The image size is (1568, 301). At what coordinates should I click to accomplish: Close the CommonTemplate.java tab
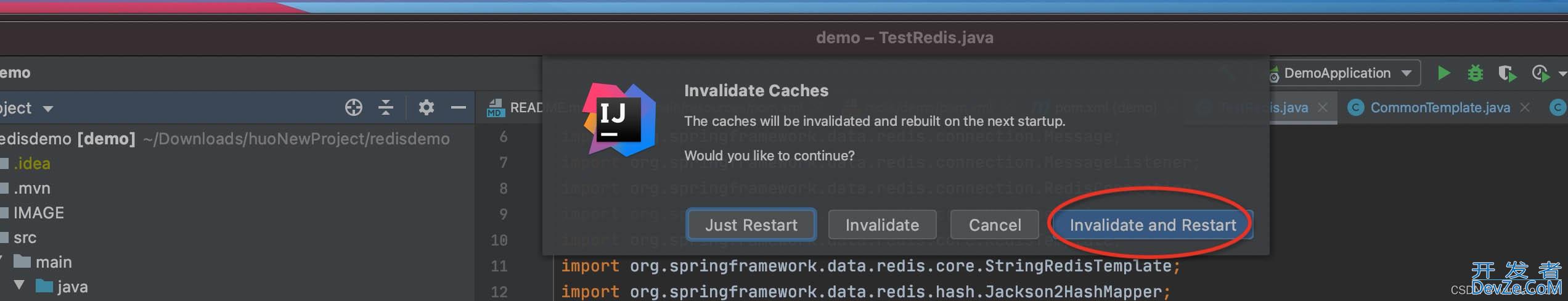point(1525,107)
